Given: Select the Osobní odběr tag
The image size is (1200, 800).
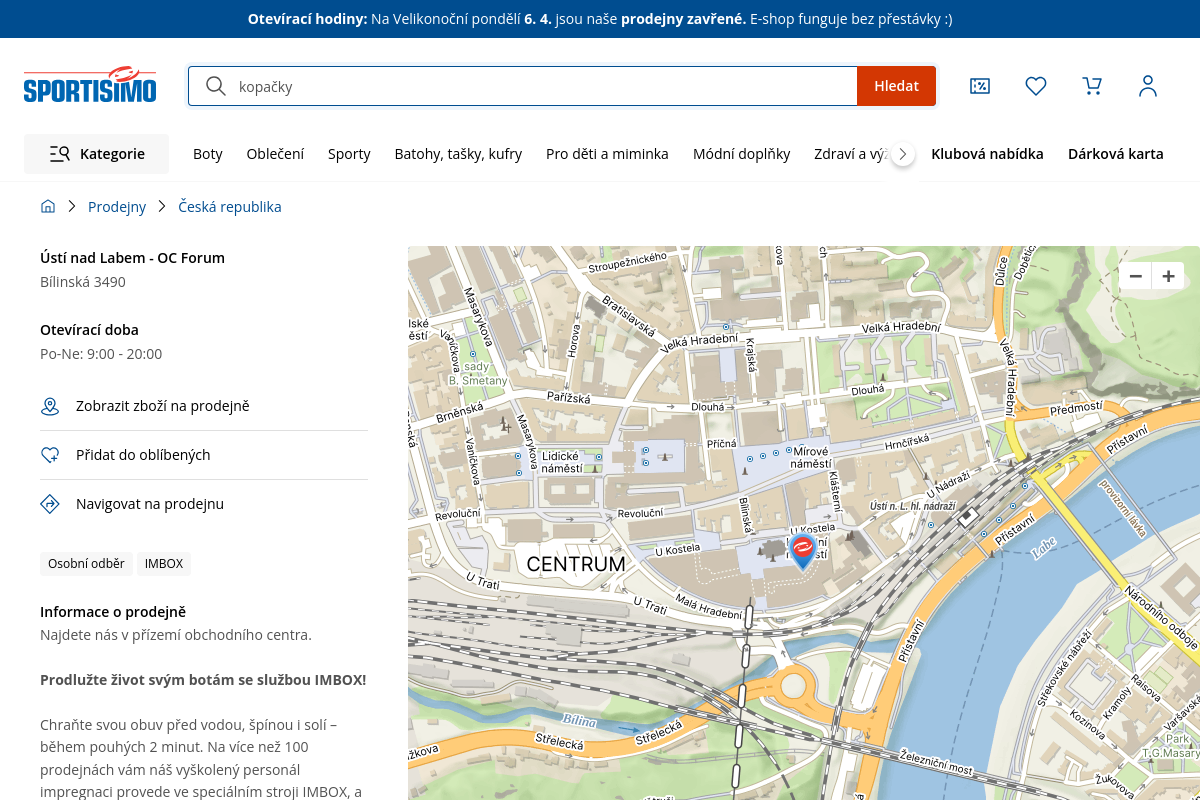Looking at the screenshot, I should tap(86, 564).
